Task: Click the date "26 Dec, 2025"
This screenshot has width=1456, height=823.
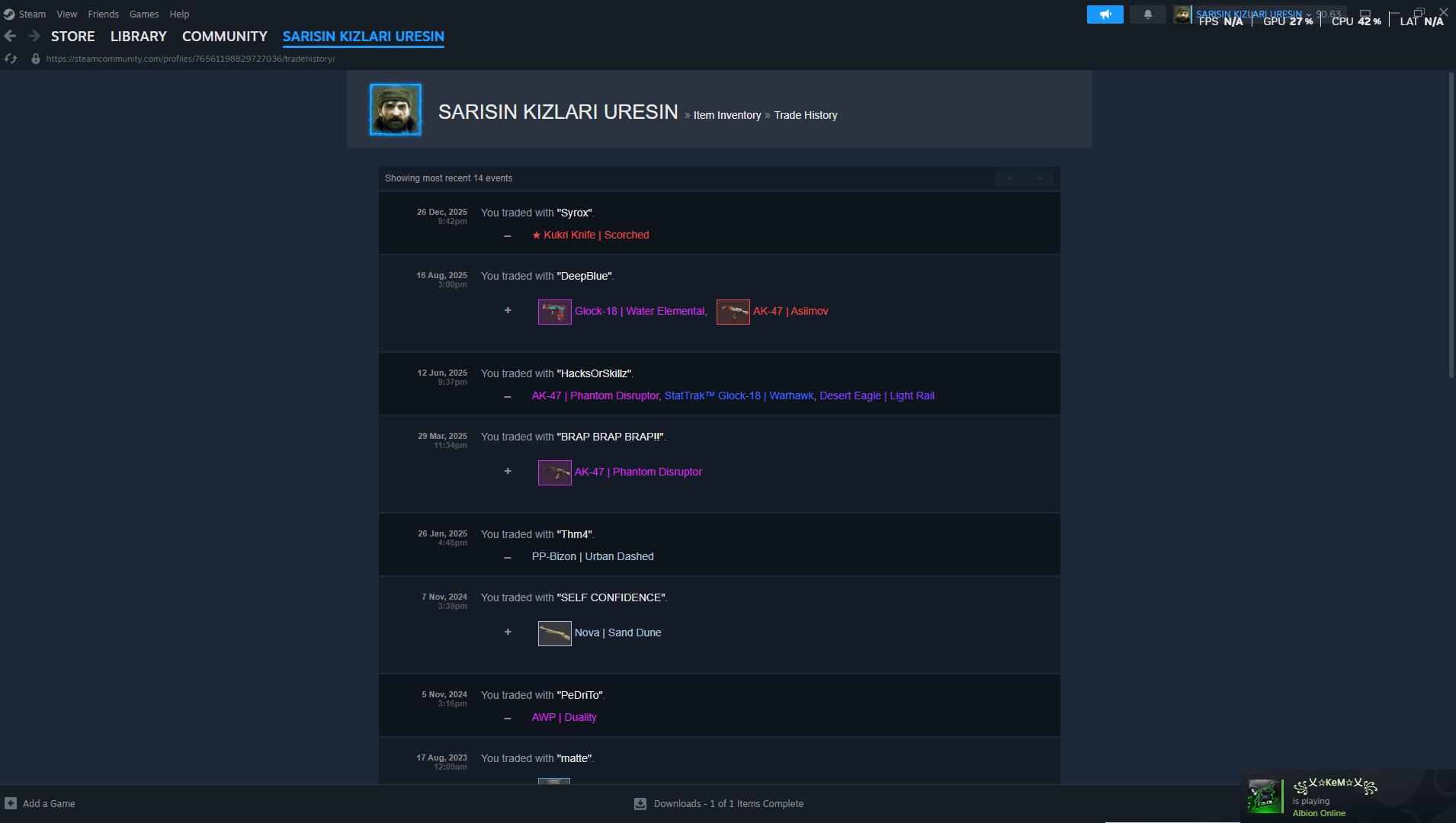Action: (x=442, y=213)
